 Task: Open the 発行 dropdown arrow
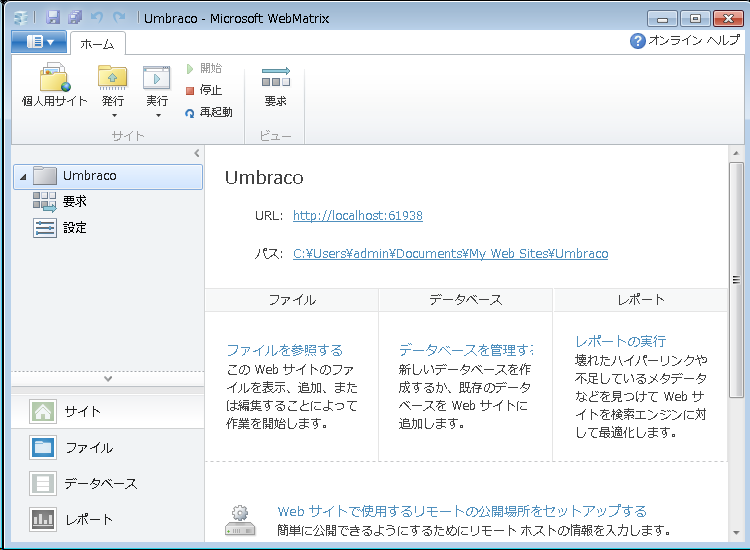(x=114, y=115)
